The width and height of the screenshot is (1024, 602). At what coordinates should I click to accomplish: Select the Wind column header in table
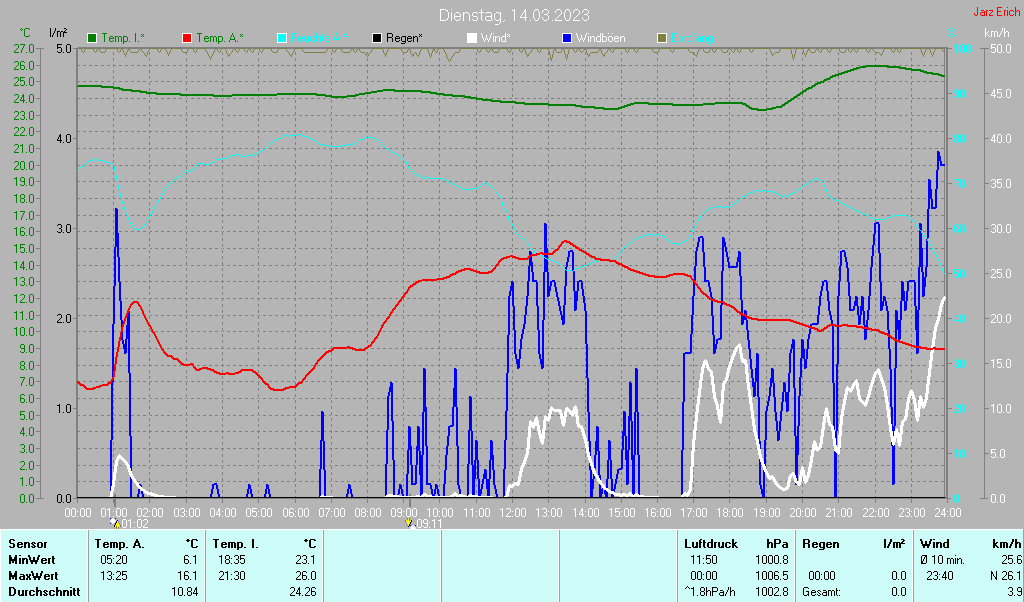click(934, 544)
